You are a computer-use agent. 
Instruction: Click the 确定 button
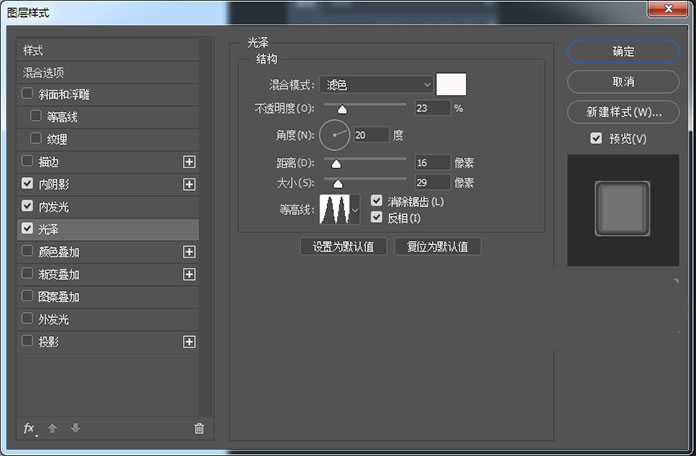pos(623,52)
